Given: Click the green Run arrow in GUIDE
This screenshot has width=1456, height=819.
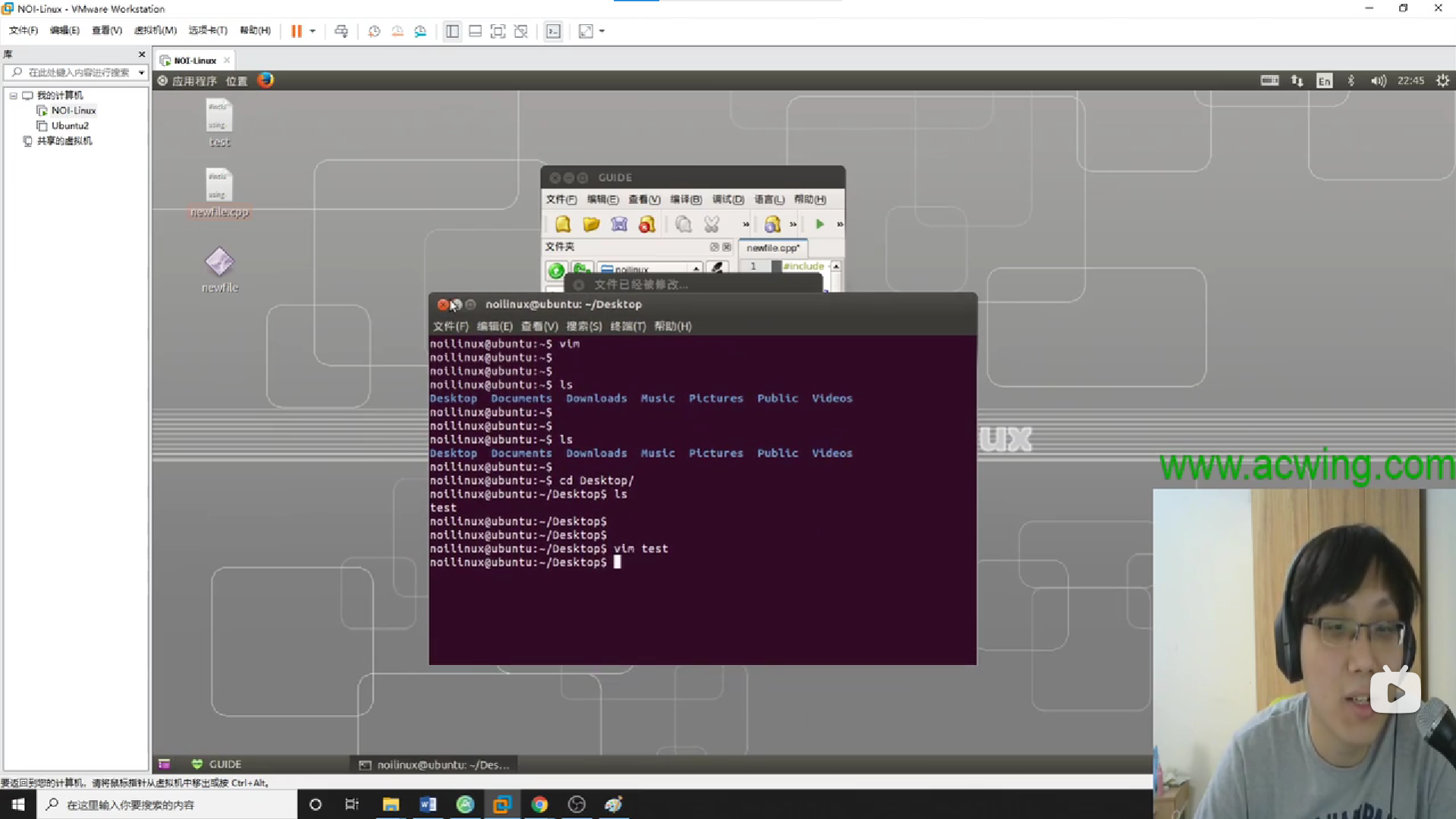Looking at the screenshot, I should pos(819,224).
